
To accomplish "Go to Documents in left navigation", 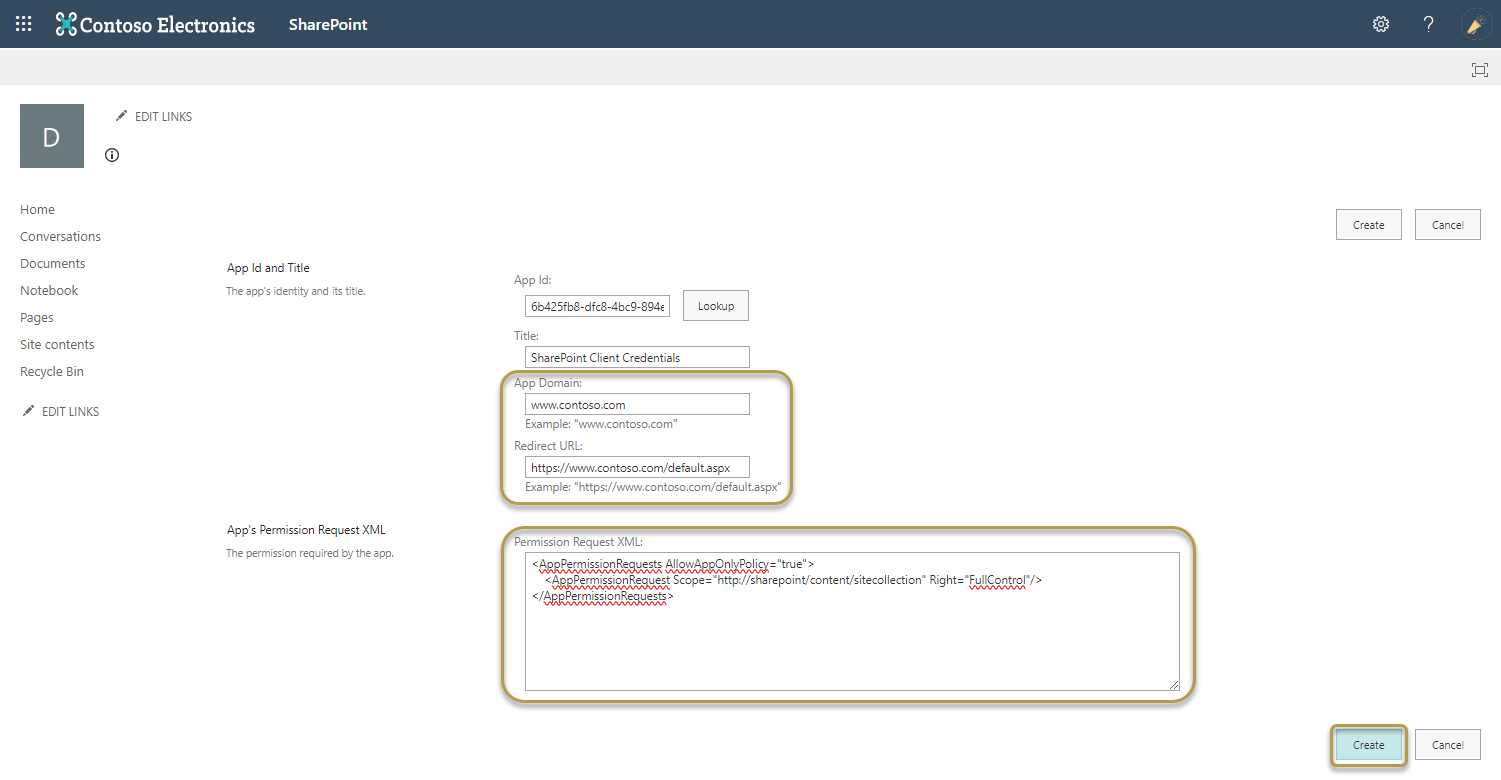I will click(x=52, y=263).
